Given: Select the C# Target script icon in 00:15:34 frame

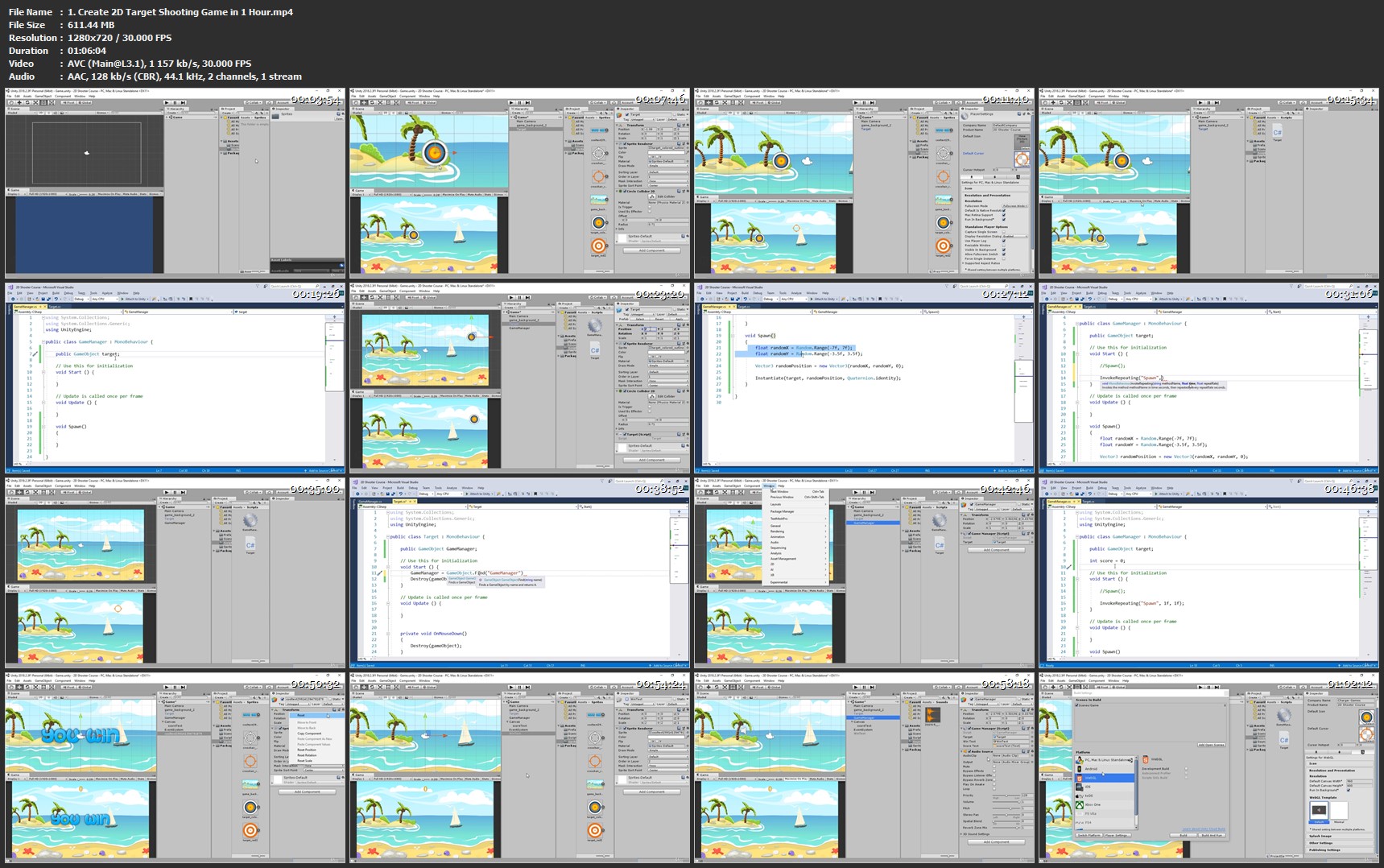Looking at the screenshot, I should [1278, 131].
